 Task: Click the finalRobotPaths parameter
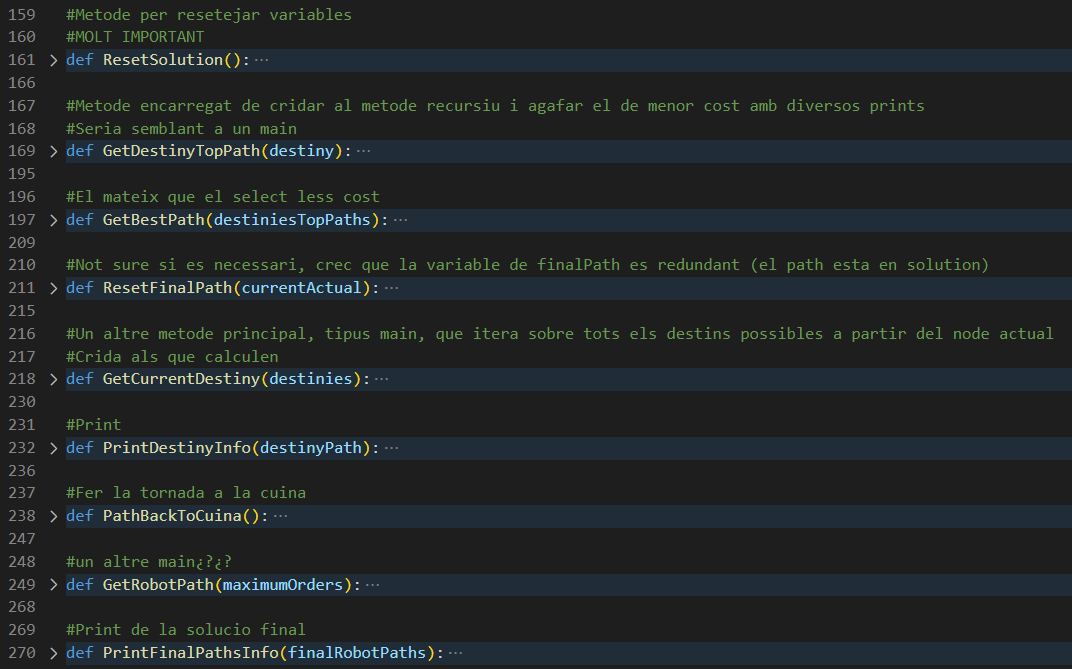(357, 653)
